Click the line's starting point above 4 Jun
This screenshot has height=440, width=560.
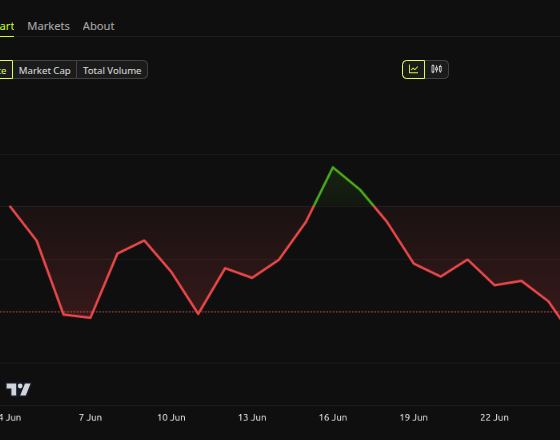point(10,206)
